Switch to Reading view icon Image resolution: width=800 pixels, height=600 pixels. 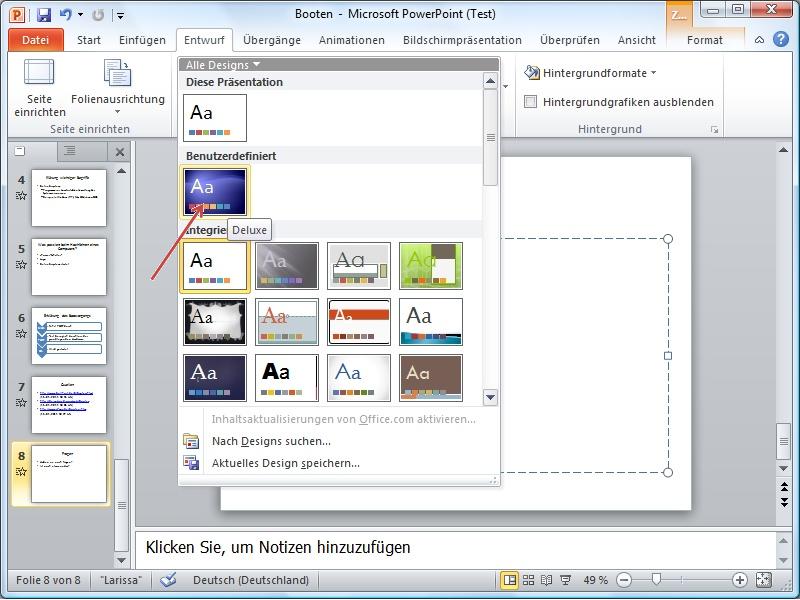pyautogui.click(x=546, y=580)
